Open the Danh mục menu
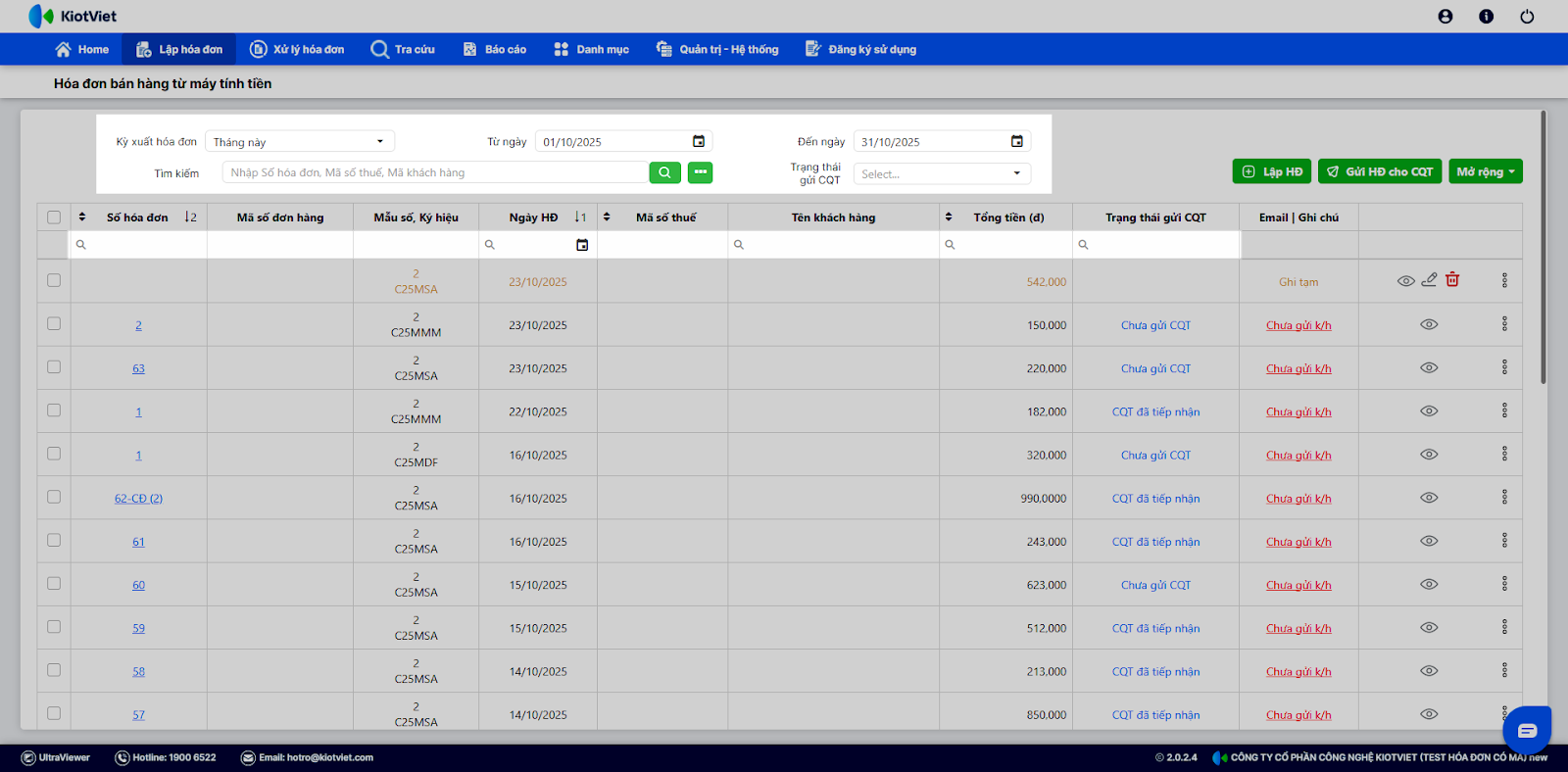This screenshot has width=1568, height=772. 591,49
